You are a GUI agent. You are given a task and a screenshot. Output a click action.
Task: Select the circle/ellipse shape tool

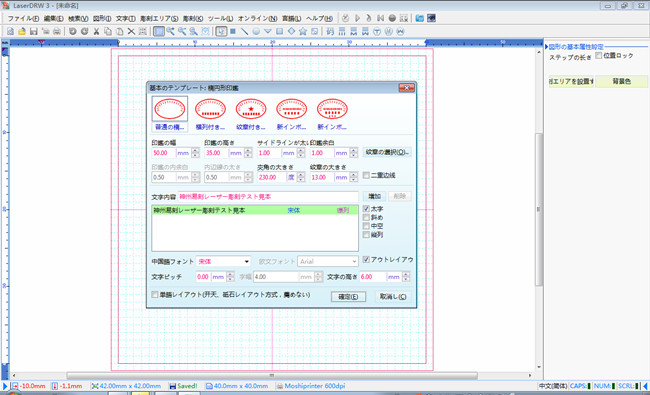point(256,32)
